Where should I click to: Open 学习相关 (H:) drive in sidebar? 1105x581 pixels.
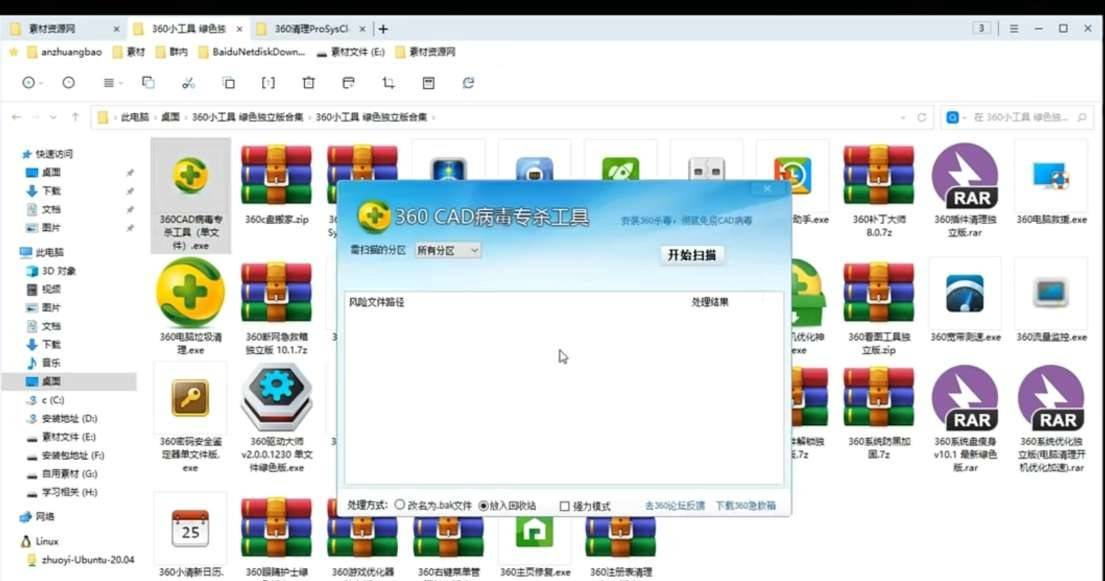click(x=62, y=492)
